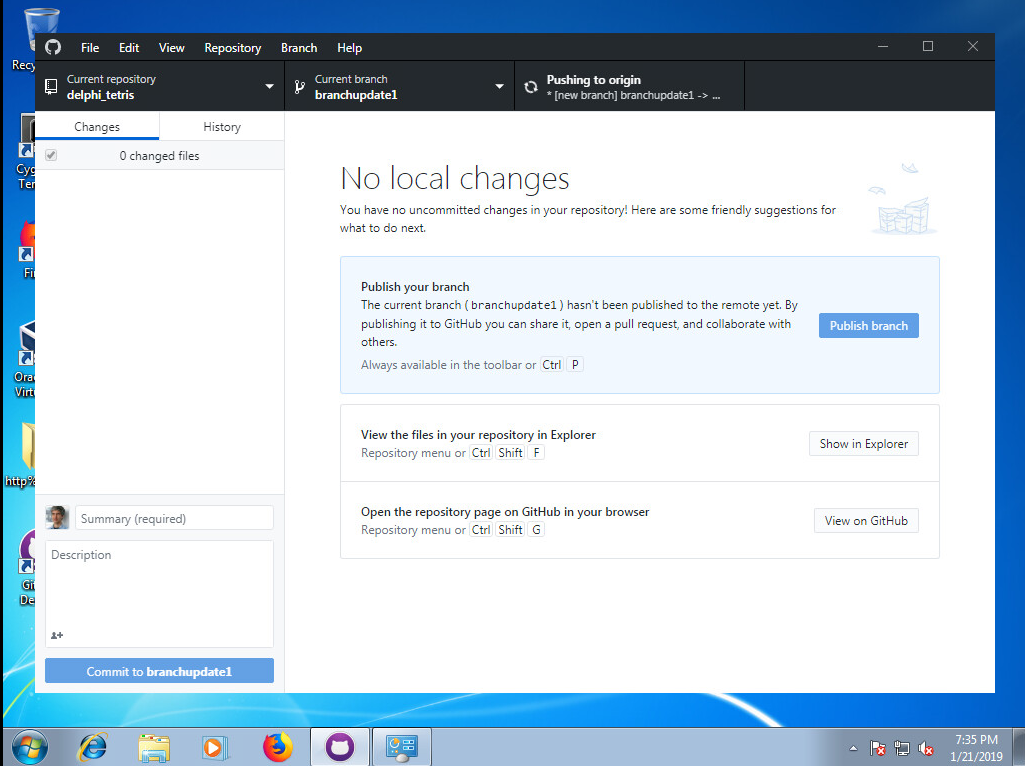The width and height of the screenshot is (1025, 766).
Task: Open Internet Explorer from the taskbar
Action: pyautogui.click(x=93, y=747)
